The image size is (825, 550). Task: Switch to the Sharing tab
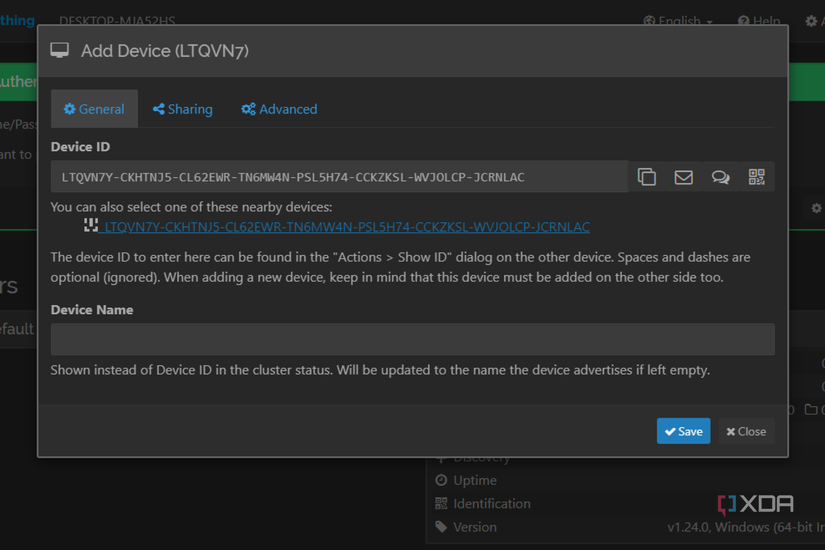pos(183,109)
